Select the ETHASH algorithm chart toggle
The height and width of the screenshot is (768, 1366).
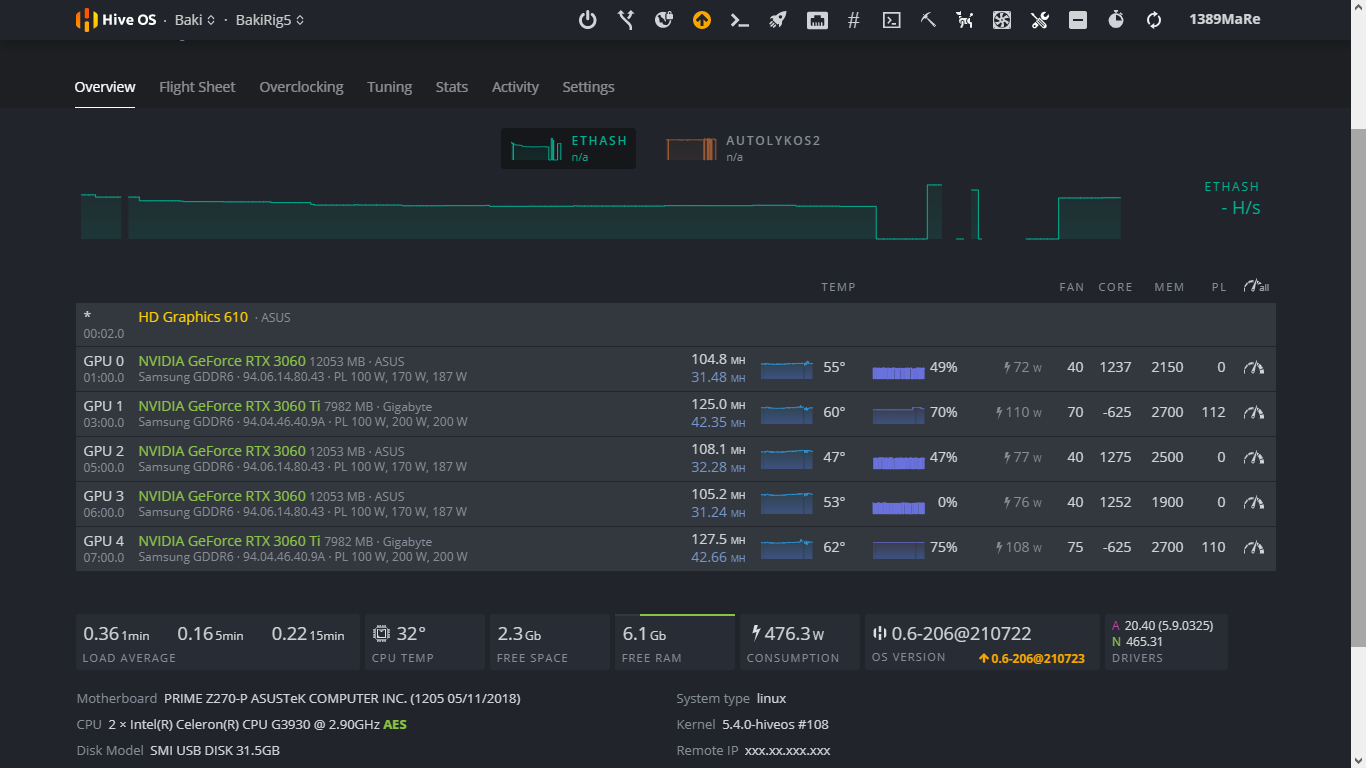(x=568, y=148)
